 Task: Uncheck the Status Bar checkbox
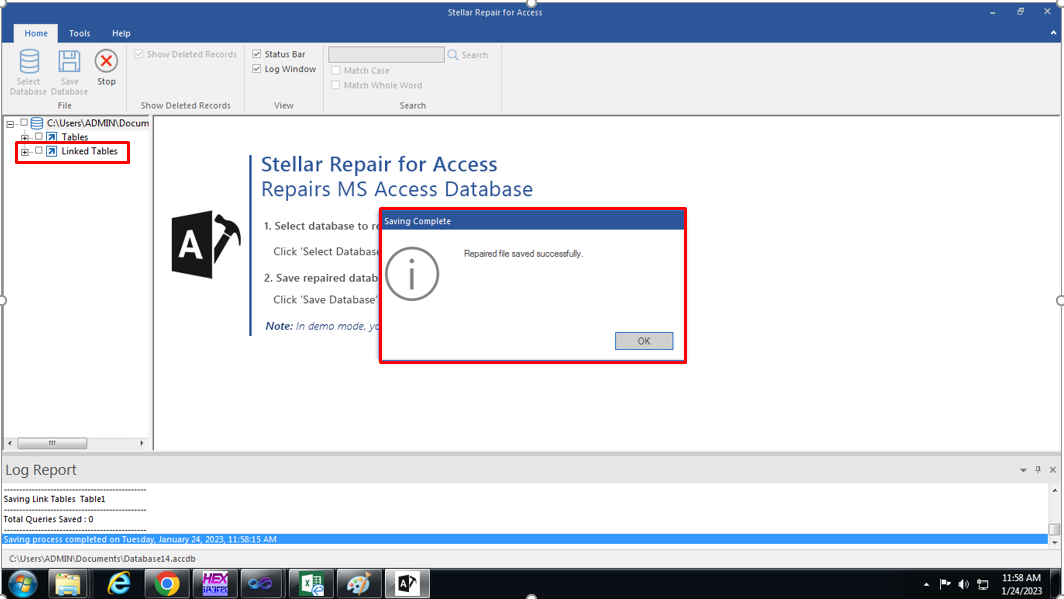tap(257, 54)
